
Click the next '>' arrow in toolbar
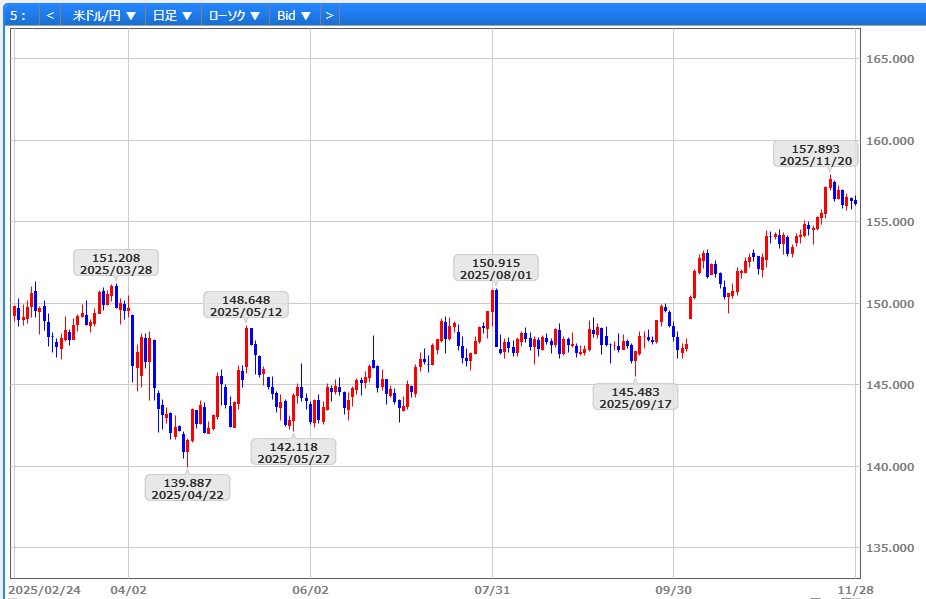coord(329,16)
